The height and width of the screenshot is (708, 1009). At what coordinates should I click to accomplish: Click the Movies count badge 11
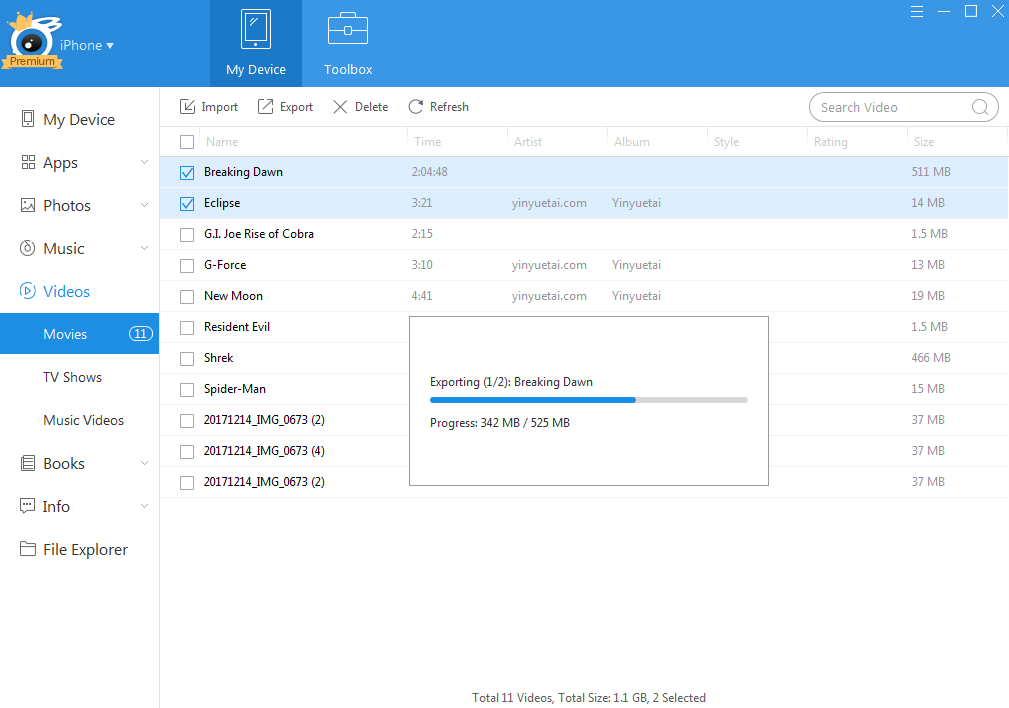pyautogui.click(x=140, y=333)
